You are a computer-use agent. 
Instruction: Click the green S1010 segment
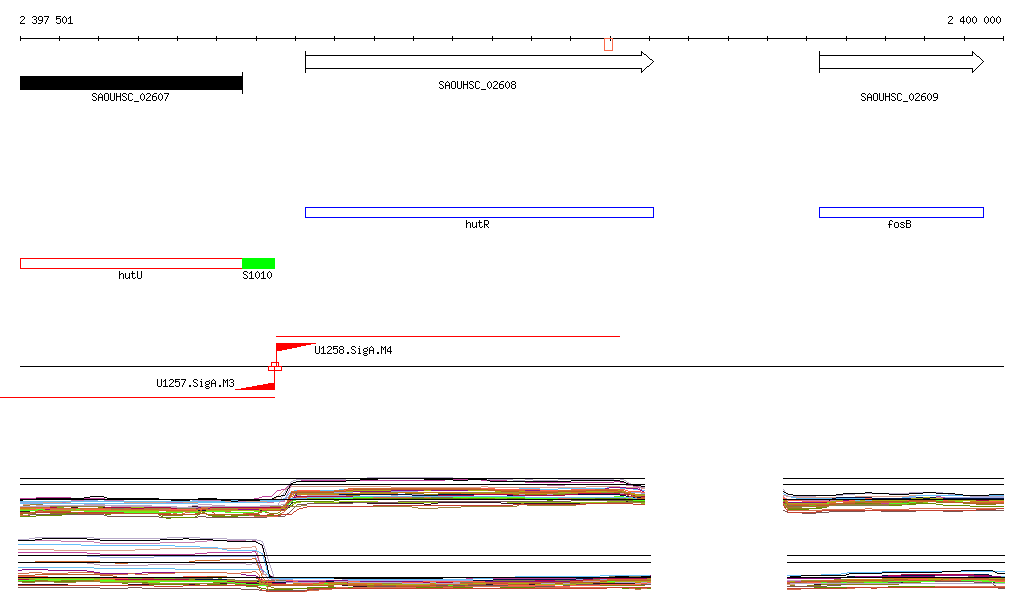tap(259, 263)
